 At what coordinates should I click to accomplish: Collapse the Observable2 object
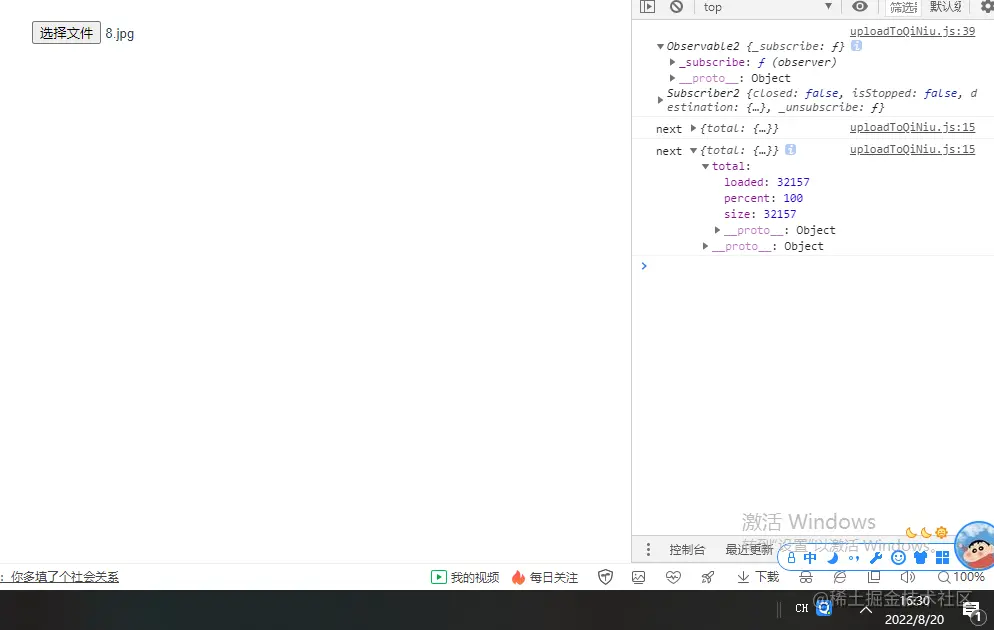(660, 46)
